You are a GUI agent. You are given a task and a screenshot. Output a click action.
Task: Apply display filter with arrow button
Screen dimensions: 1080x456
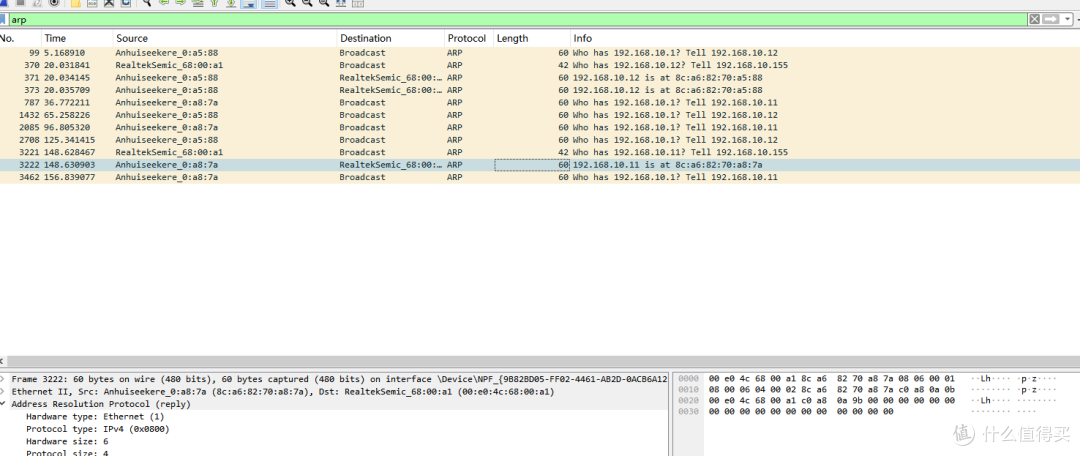(1050, 19)
